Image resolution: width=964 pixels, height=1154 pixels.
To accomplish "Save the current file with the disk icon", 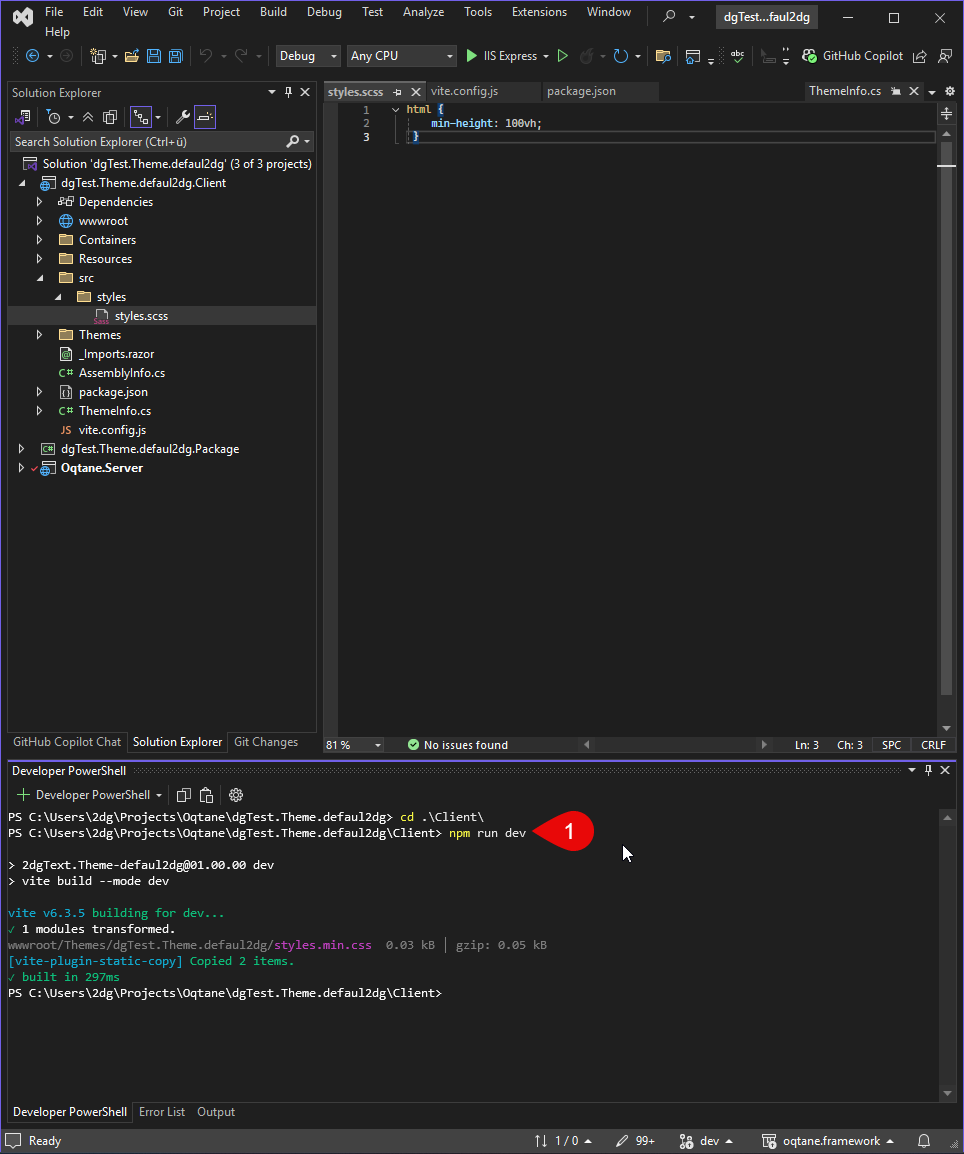I will [154, 56].
